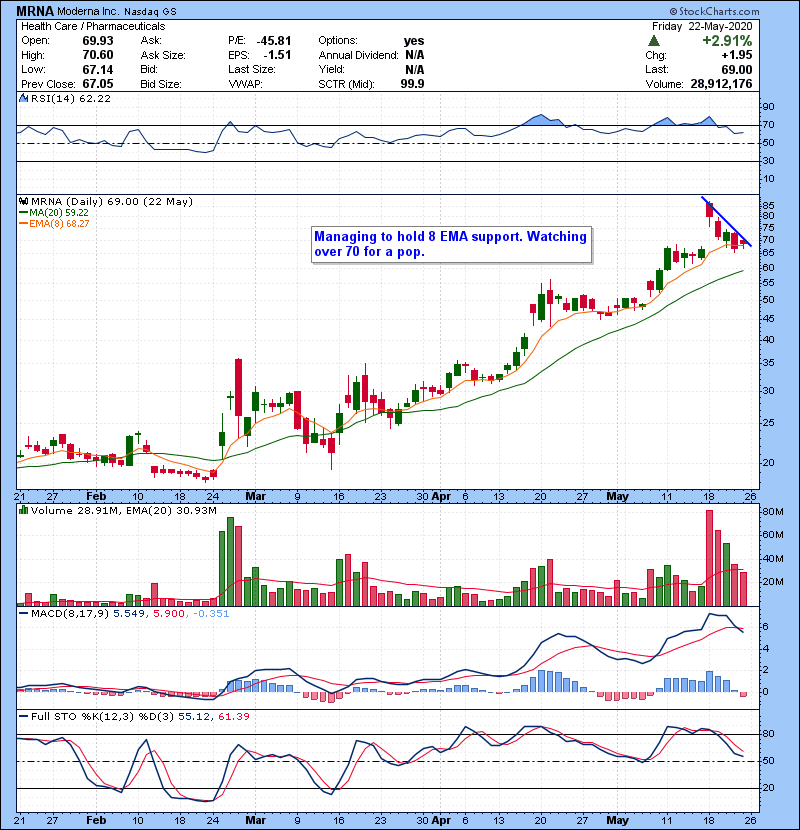
Task: Click the tallest red volume bar in May
Action: click(709, 558)
